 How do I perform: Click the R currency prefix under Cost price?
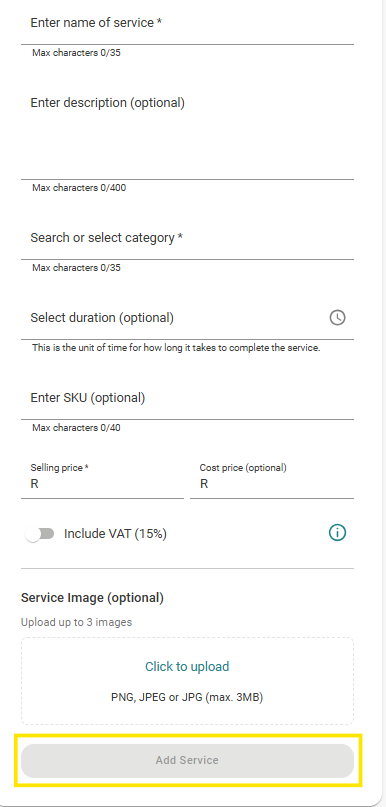[204, 484]
